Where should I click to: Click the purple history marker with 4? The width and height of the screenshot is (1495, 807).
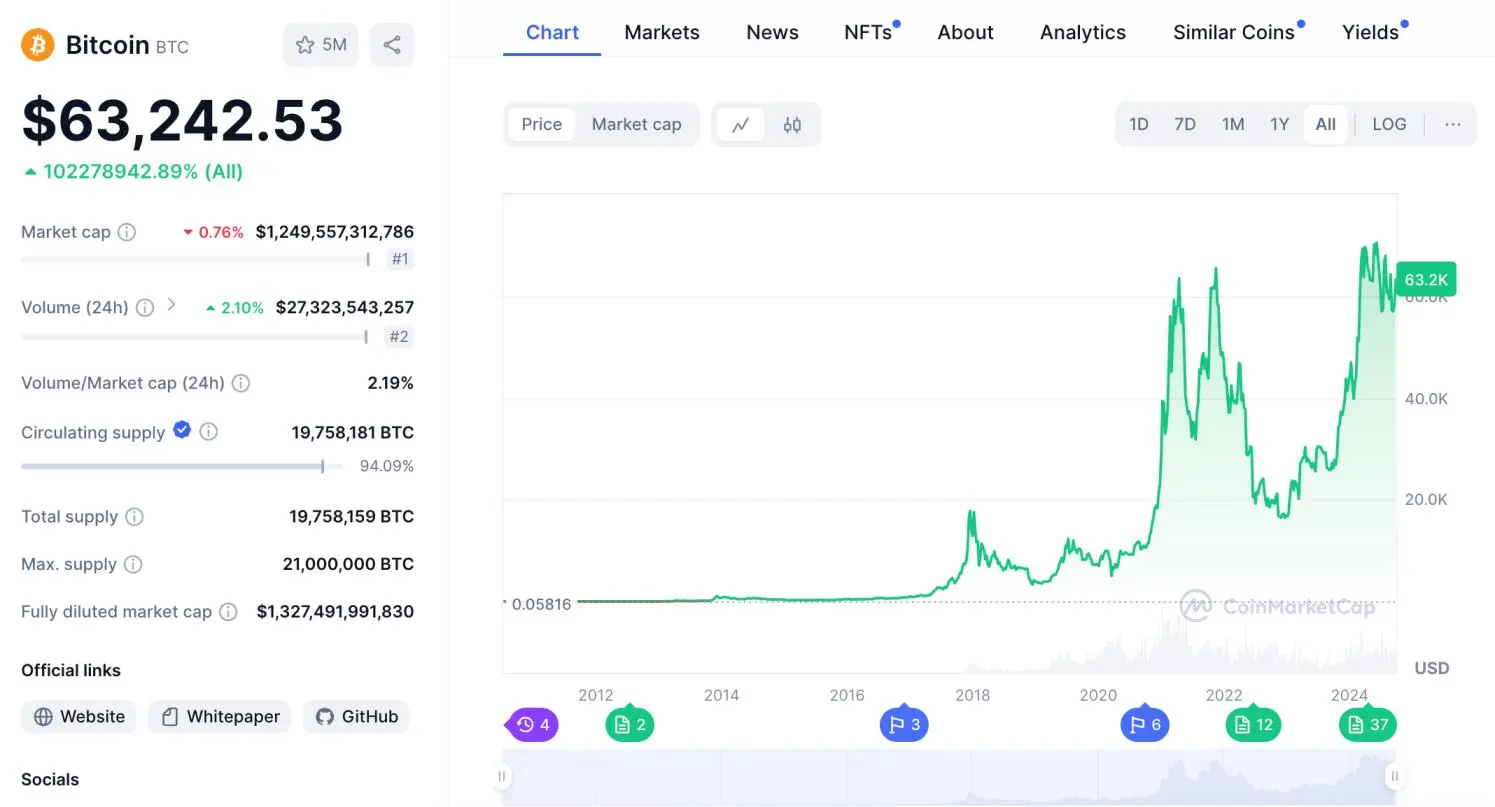coord(533,725)
